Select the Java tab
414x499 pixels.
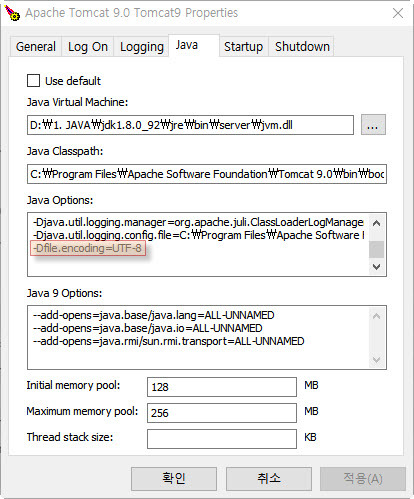pos(194,45)
